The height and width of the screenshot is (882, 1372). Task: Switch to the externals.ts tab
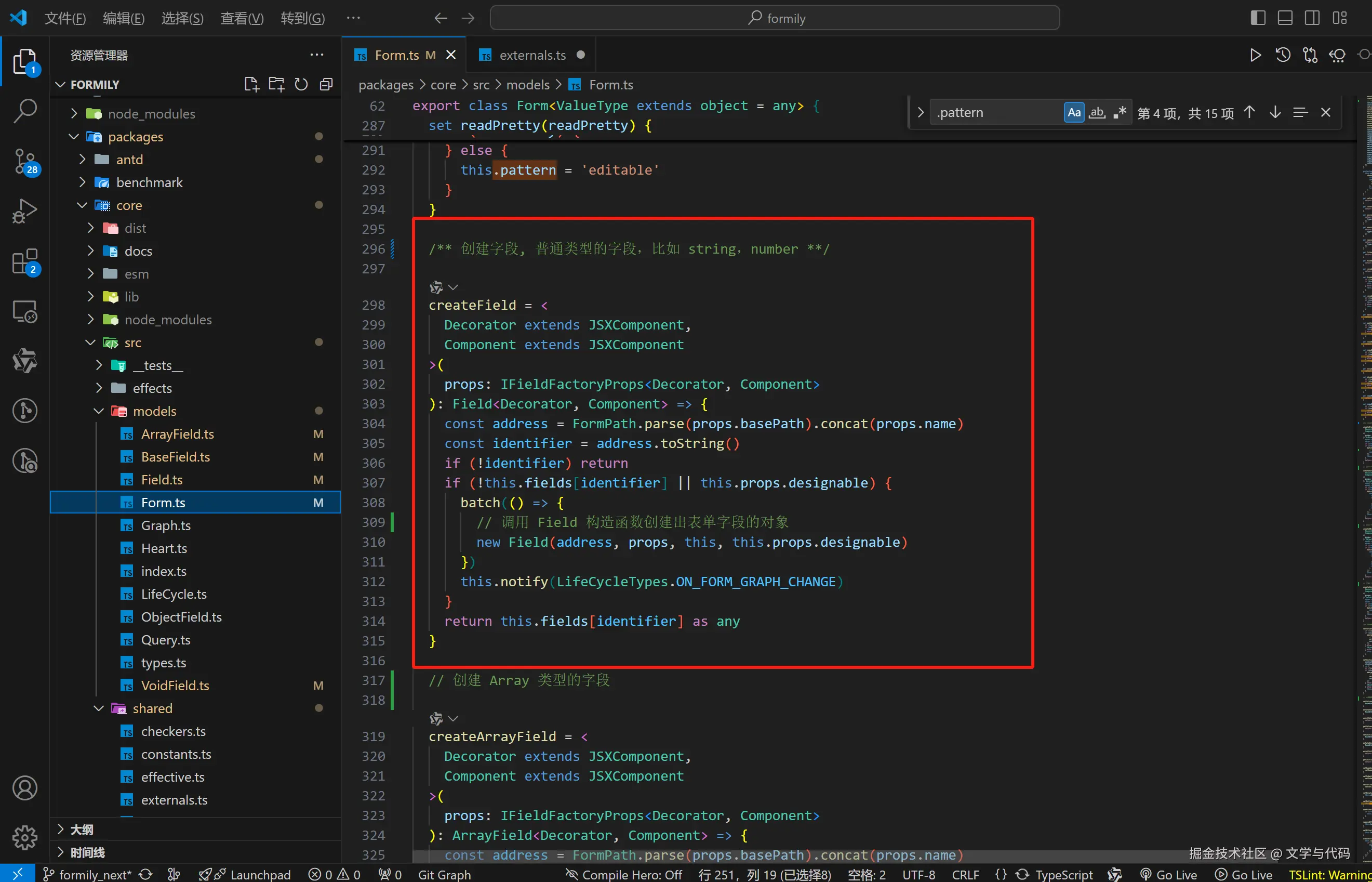[532, 55]
